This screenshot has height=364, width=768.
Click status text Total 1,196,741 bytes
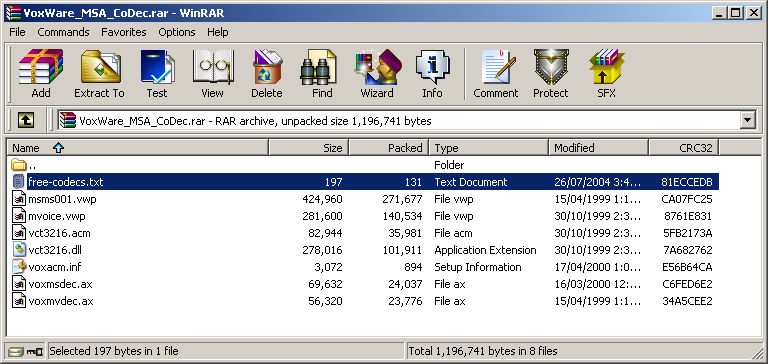(x=482, y=351)
